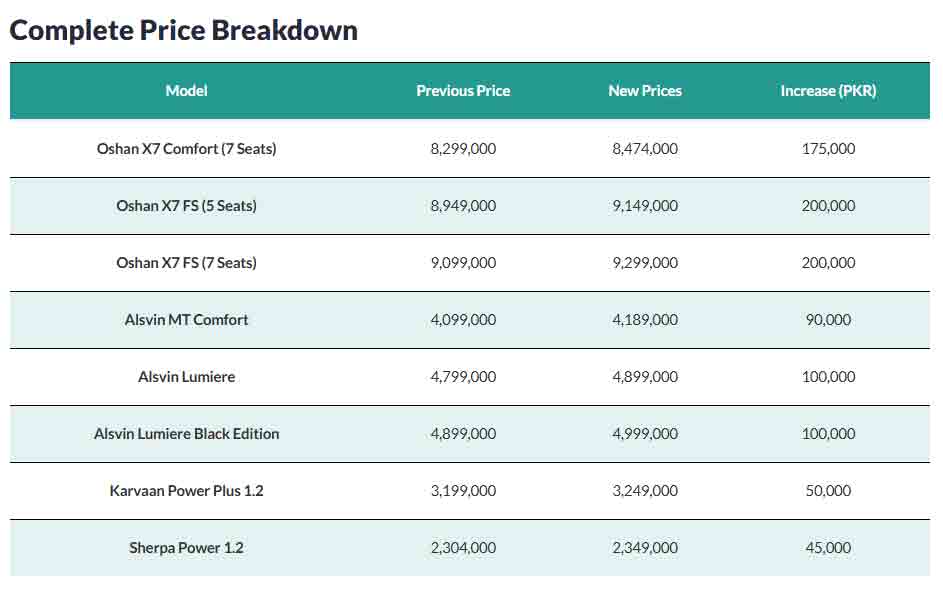Click the Alsvin MT Comfort model name

coord(186,319)
